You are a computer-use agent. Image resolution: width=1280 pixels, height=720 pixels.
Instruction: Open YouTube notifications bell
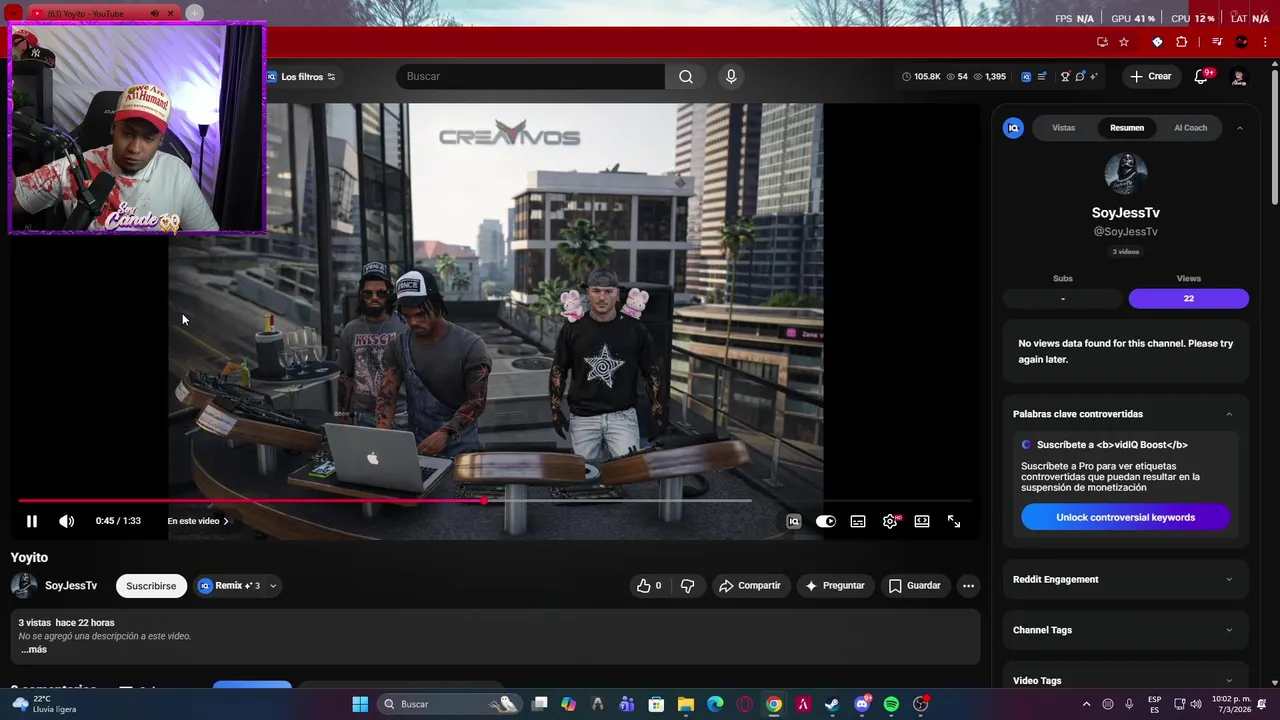[1202, 77]
